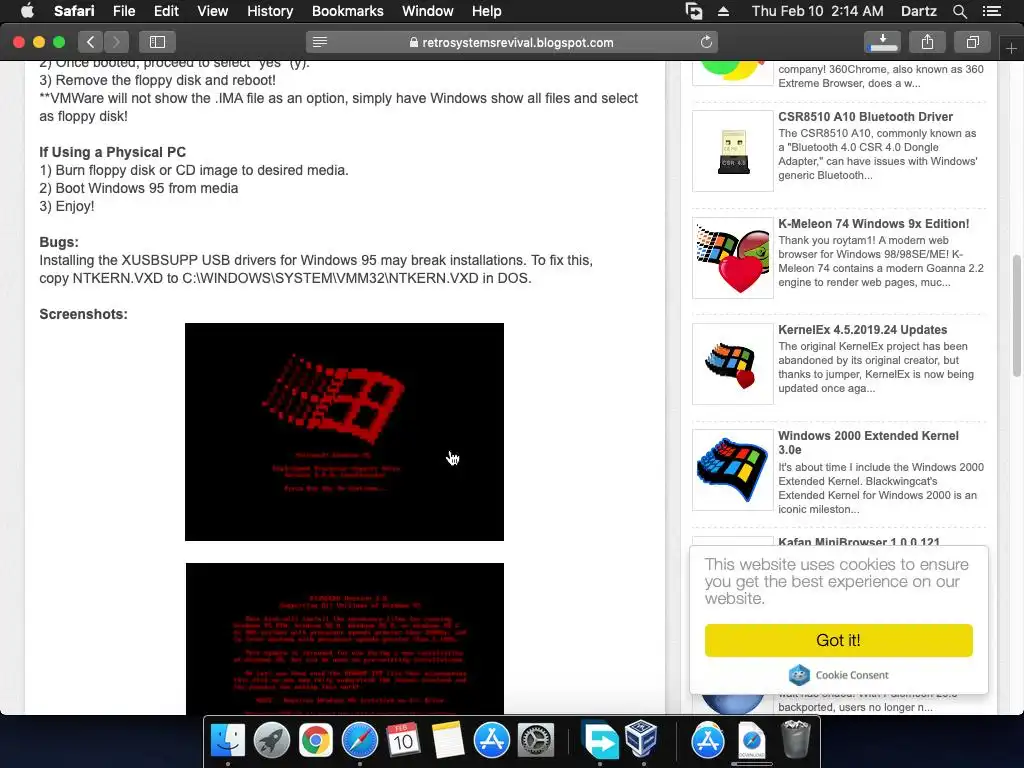
Task: Open Launchpad from the Dock
Action: click(x=272, y=741)
